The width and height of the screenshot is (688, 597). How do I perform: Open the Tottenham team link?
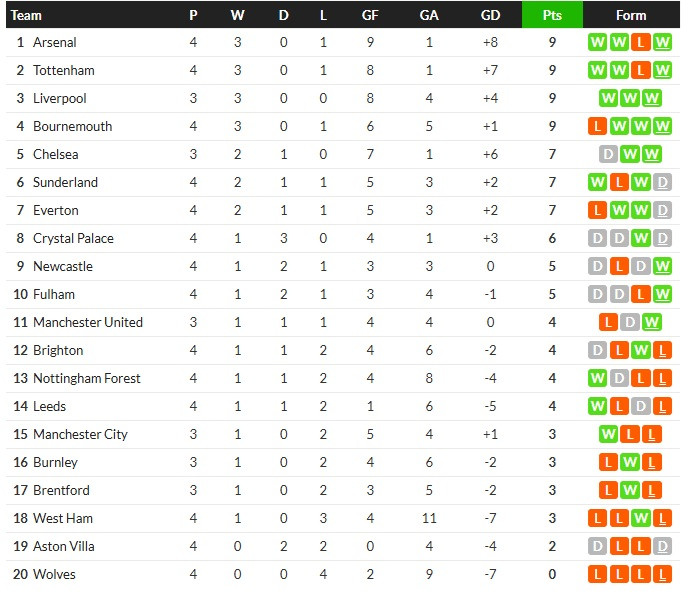[x=64, y=70]
